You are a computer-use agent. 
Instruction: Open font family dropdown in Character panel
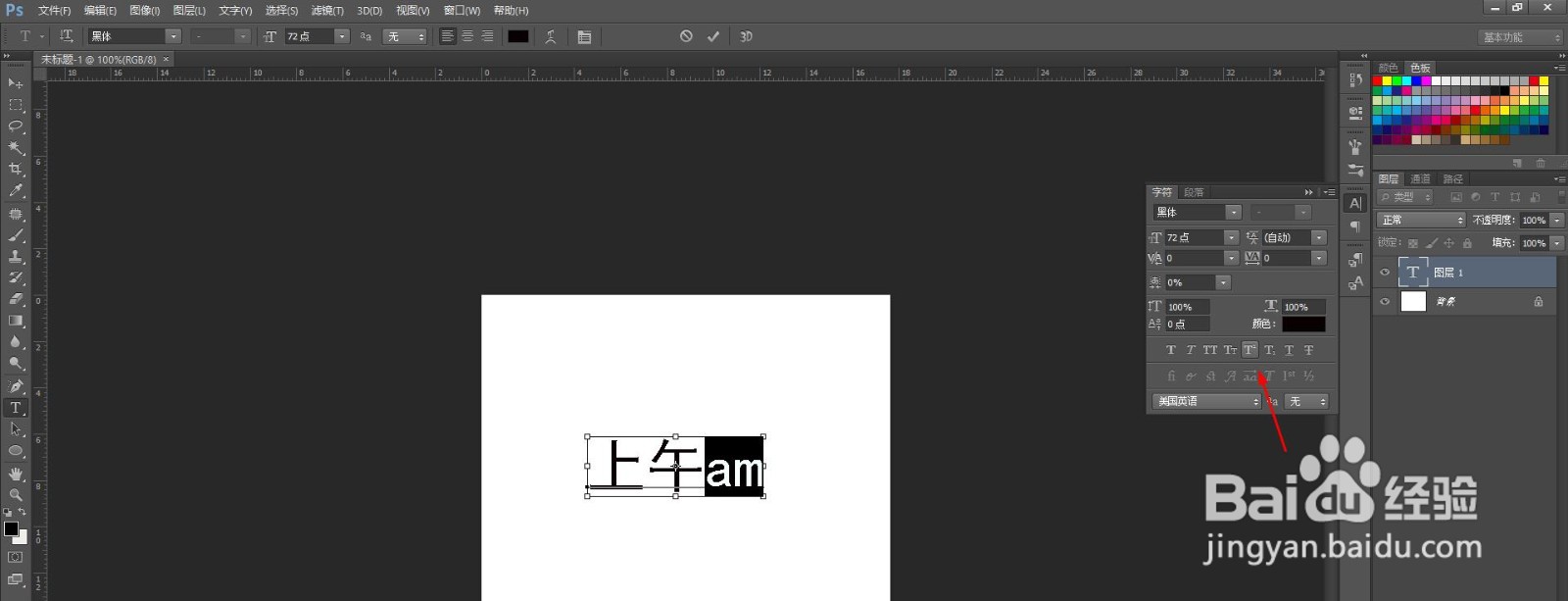pyautogui.click(x=1234, y=212)
